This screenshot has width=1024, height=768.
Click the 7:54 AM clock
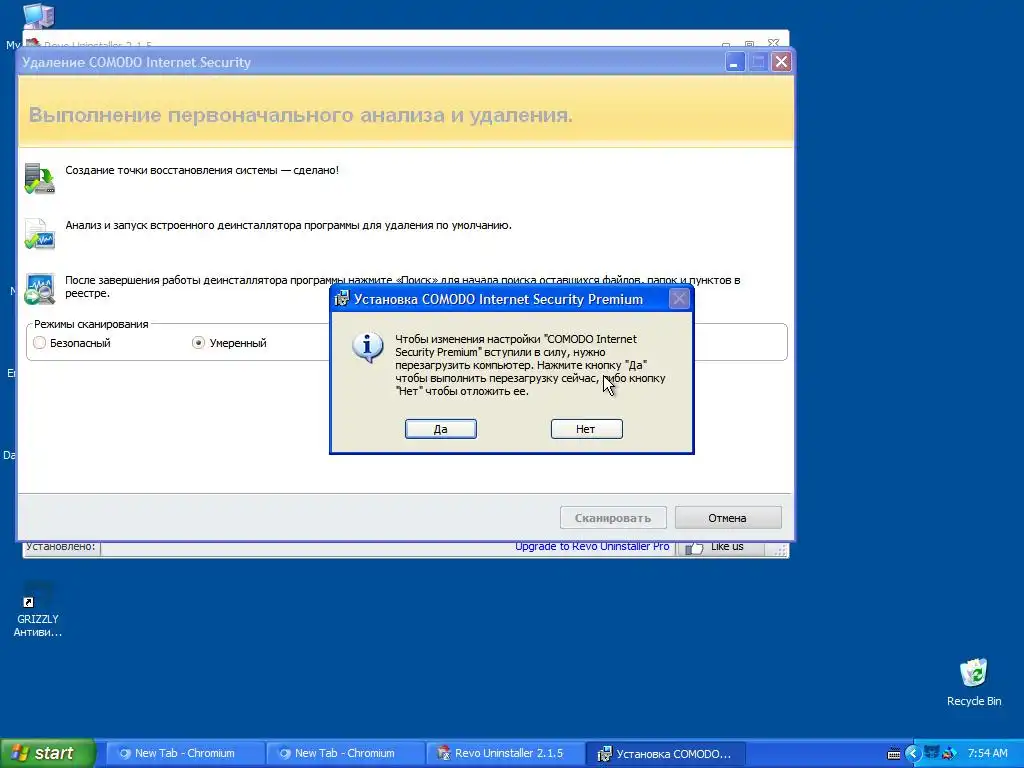click(x=987, y=754)
